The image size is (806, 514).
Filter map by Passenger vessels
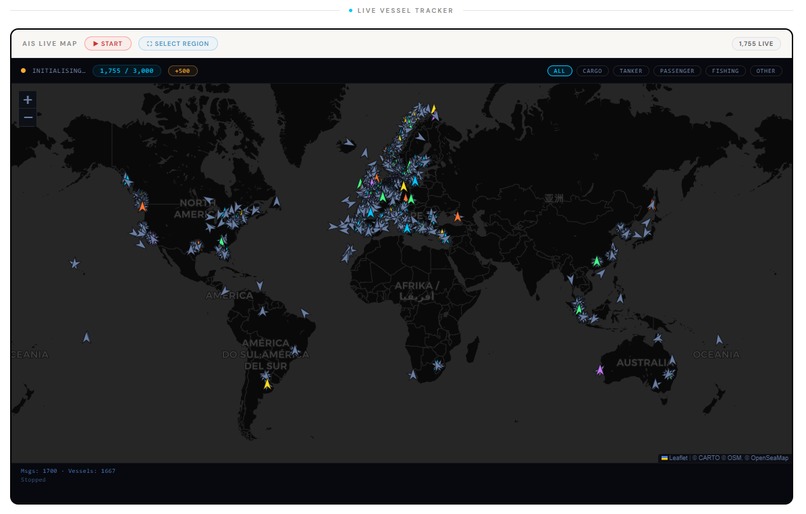677,71
